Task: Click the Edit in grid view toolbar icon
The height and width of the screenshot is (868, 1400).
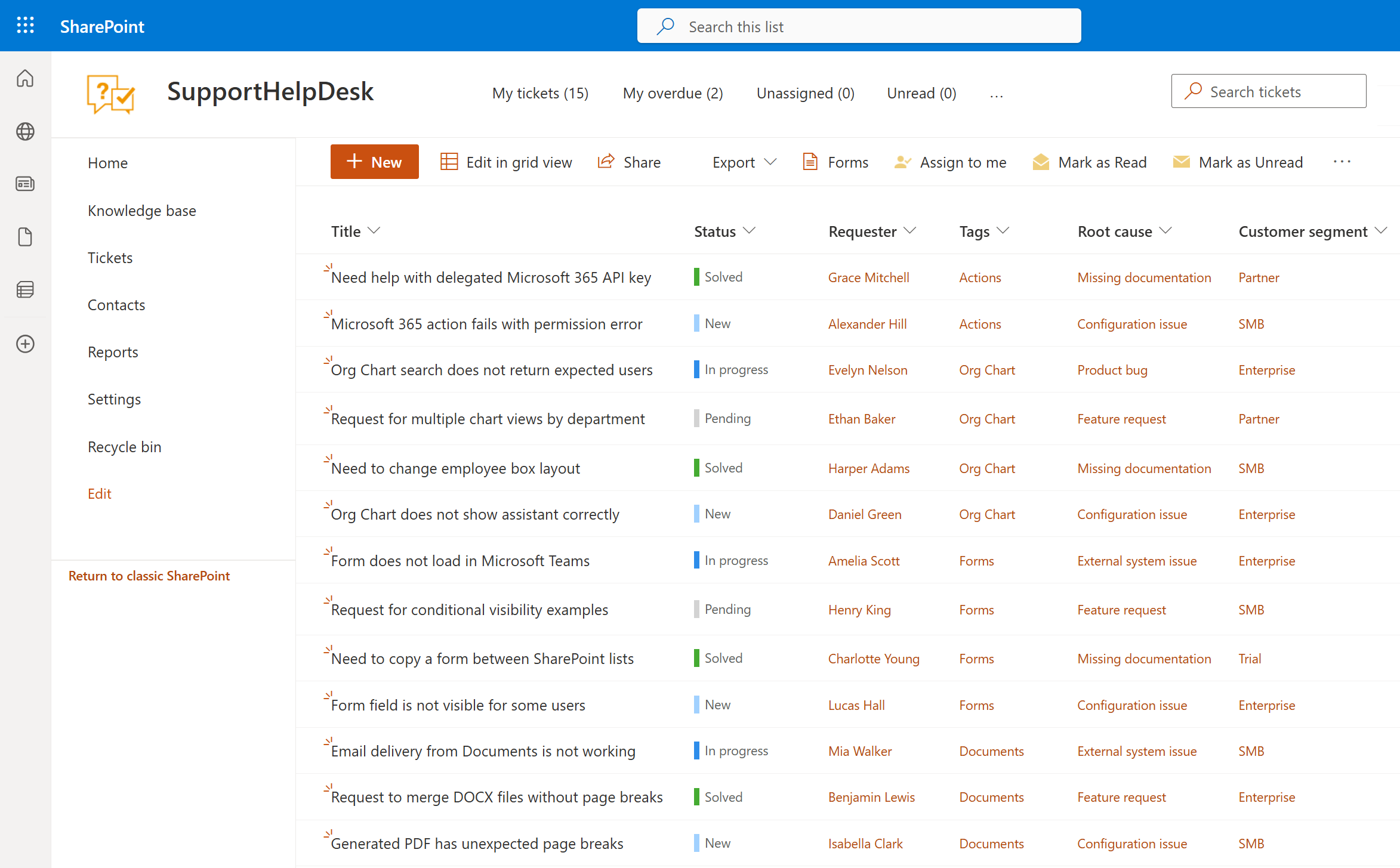Action: pos(449,162)
